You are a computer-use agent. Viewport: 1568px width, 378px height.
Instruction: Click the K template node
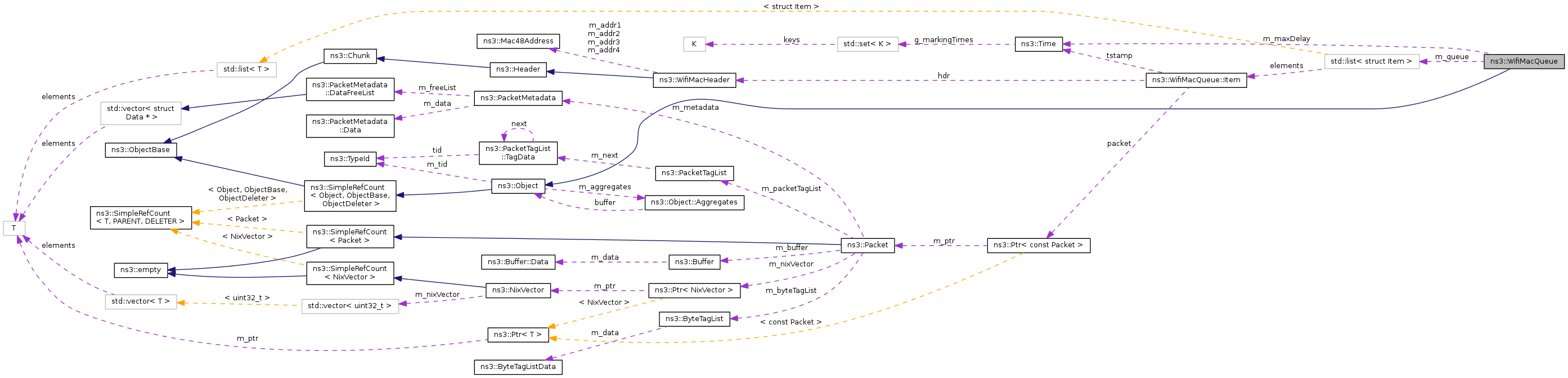pos(694,45)
